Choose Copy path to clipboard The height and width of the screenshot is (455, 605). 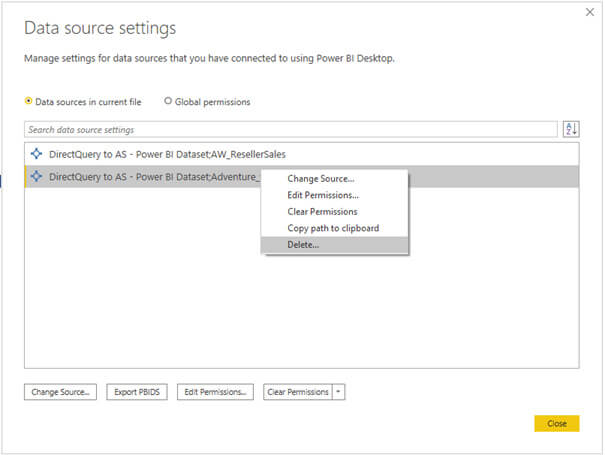click(334, 228)
